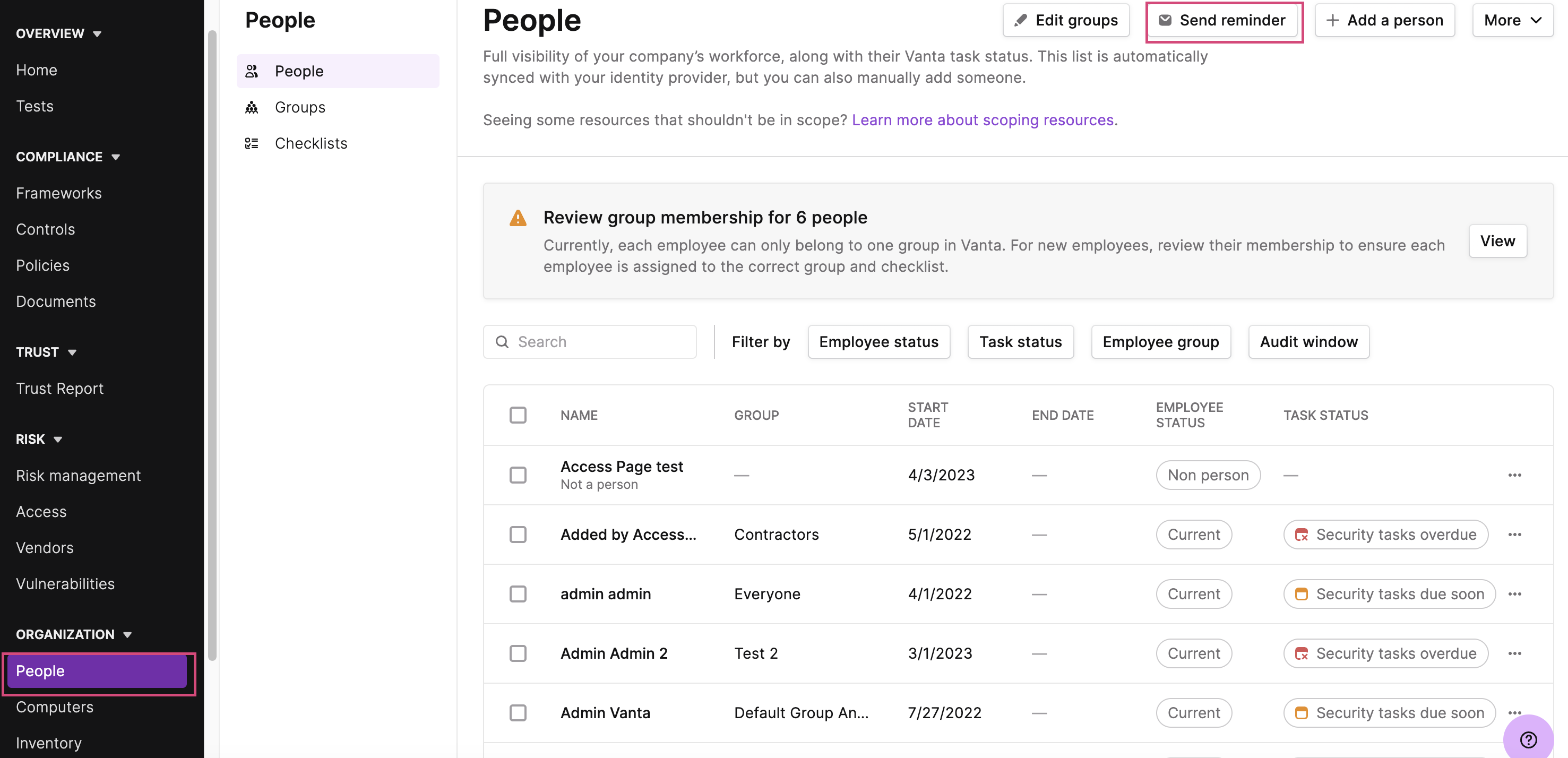This screenshot has width=1568, height=758.
Task: Open the Audit window filter
Action: tap(1308, 342)
